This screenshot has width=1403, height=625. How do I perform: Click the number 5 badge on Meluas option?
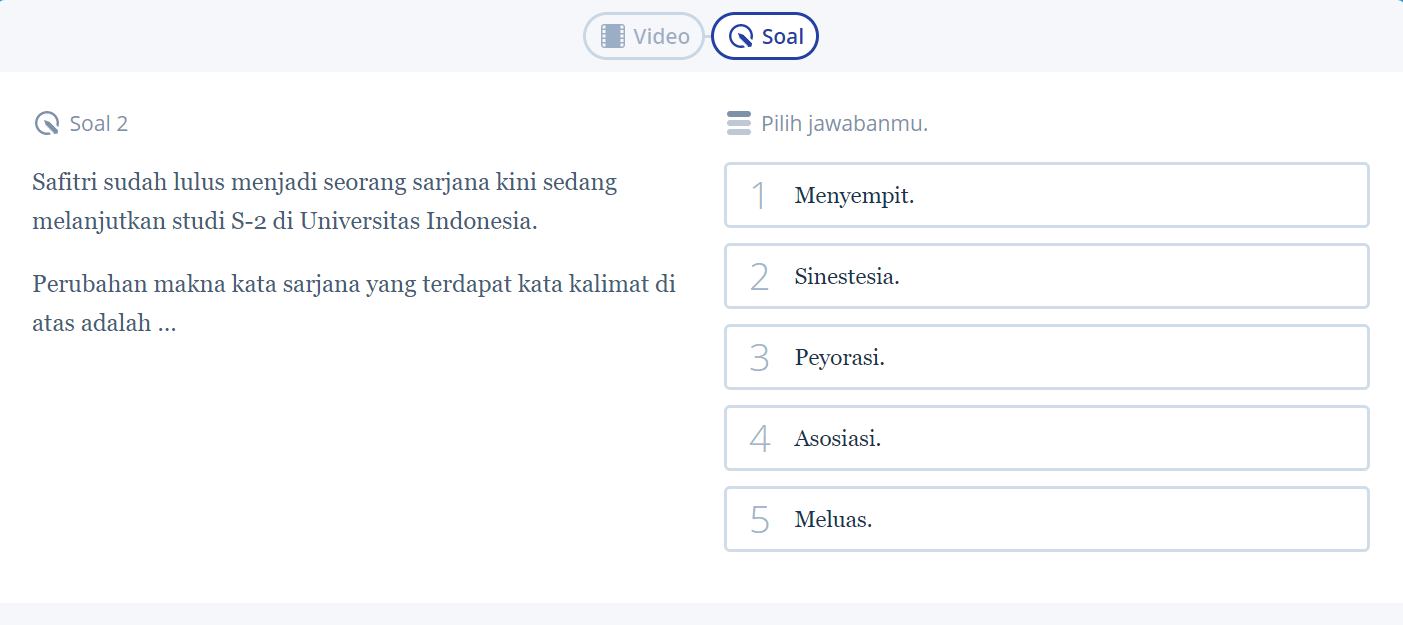pos(759,519)
